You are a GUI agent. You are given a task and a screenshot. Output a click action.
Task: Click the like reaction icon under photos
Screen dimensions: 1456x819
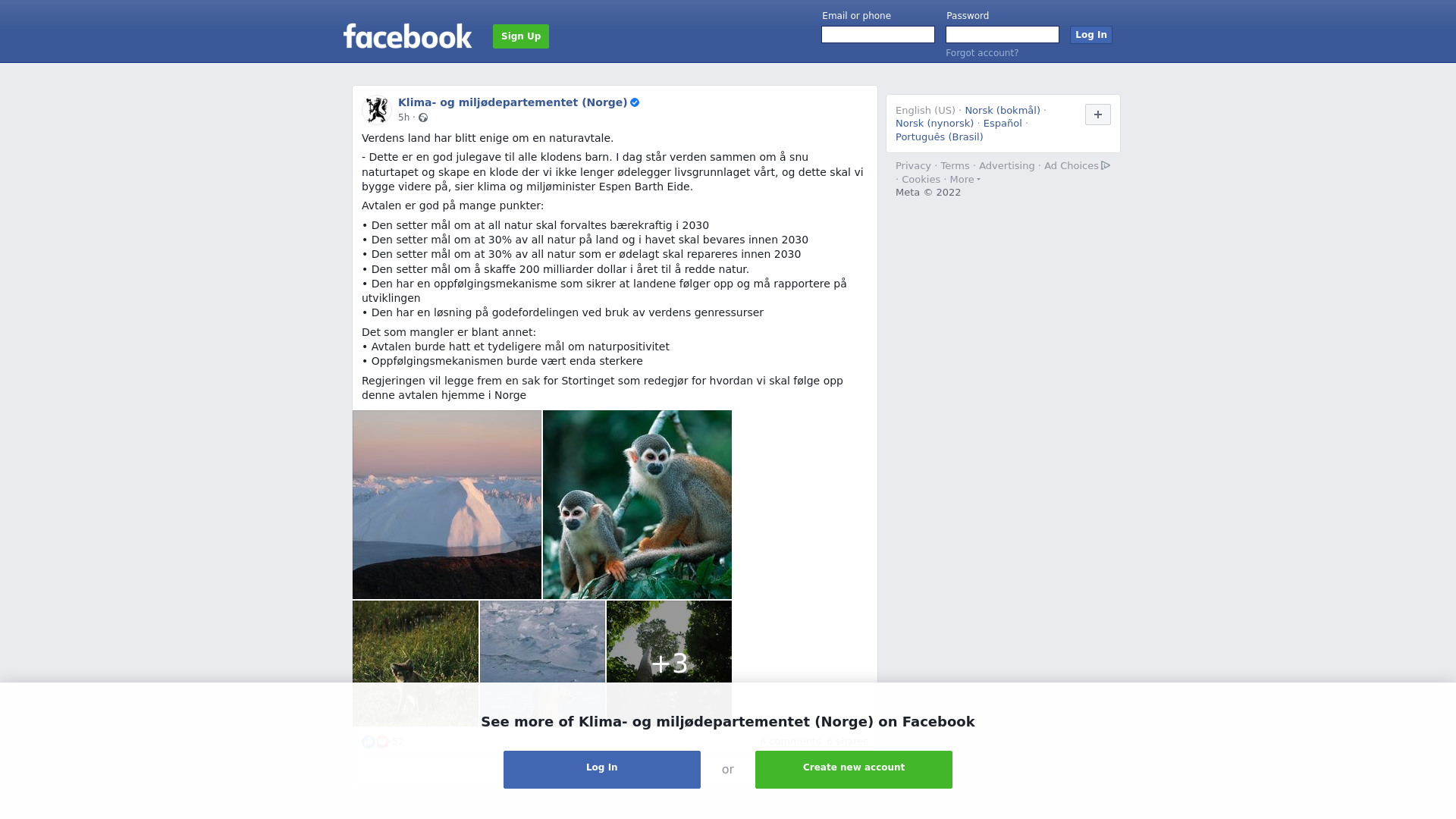pyautogui.click(x=369, y=742)
